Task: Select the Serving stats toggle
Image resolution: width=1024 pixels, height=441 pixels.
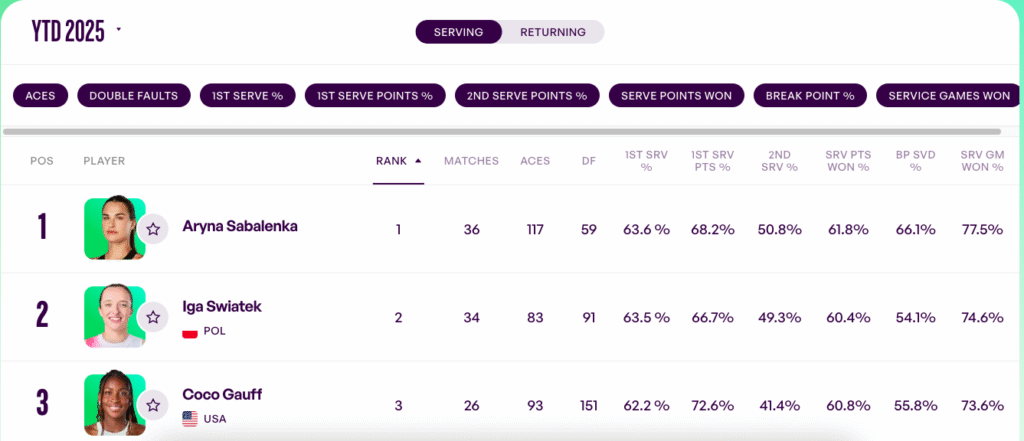Action: [458, 32]
